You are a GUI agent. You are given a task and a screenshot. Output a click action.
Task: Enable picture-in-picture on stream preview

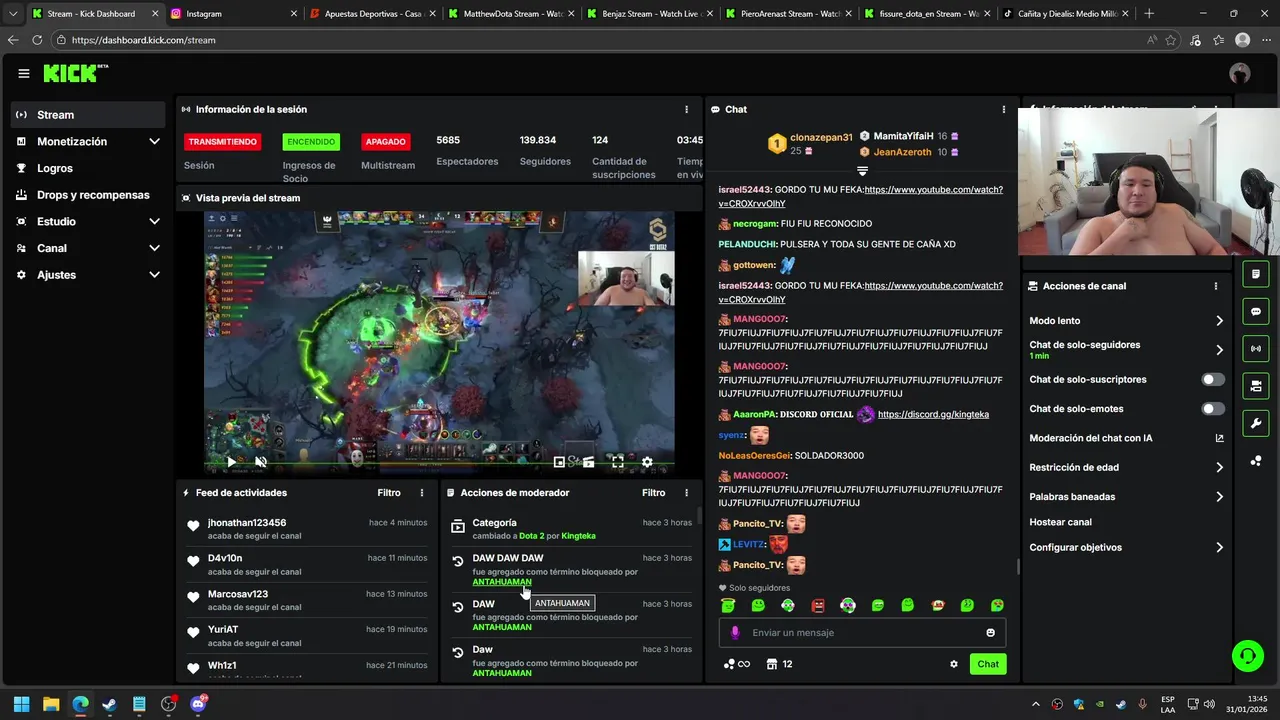pyautogui.click(x=559, y=462)
